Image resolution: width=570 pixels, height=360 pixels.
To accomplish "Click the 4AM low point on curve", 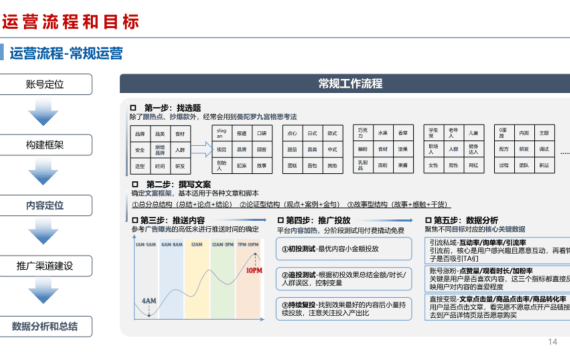I will 149,315.
